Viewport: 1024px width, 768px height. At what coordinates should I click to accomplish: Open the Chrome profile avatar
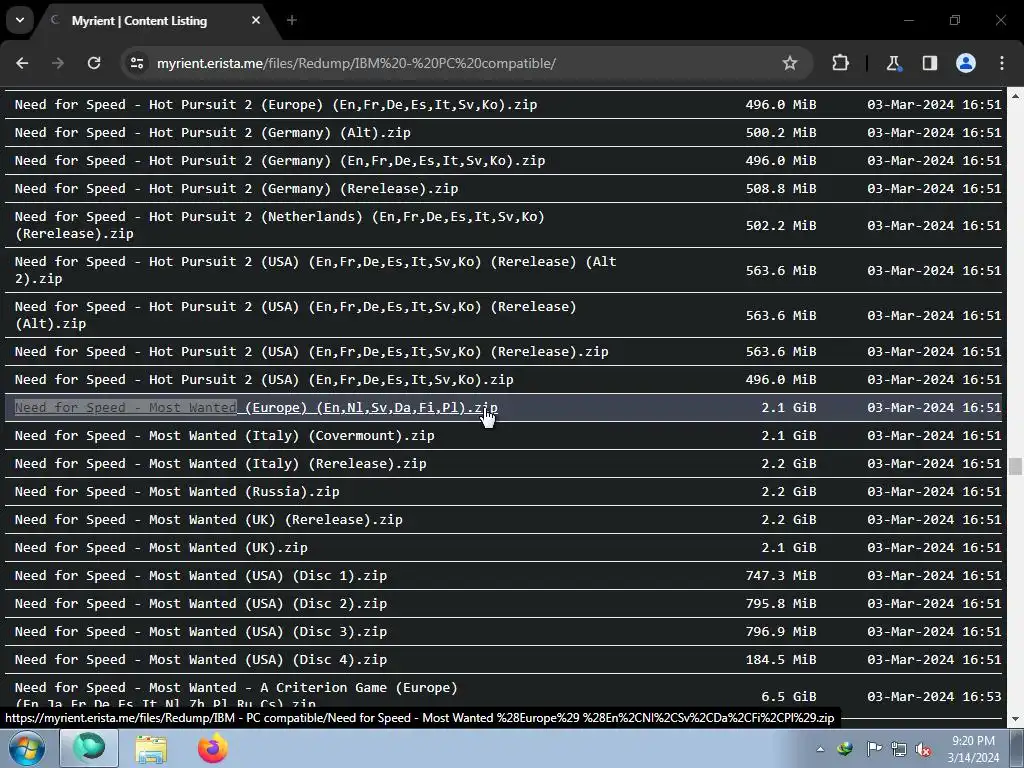click(966, 63)
